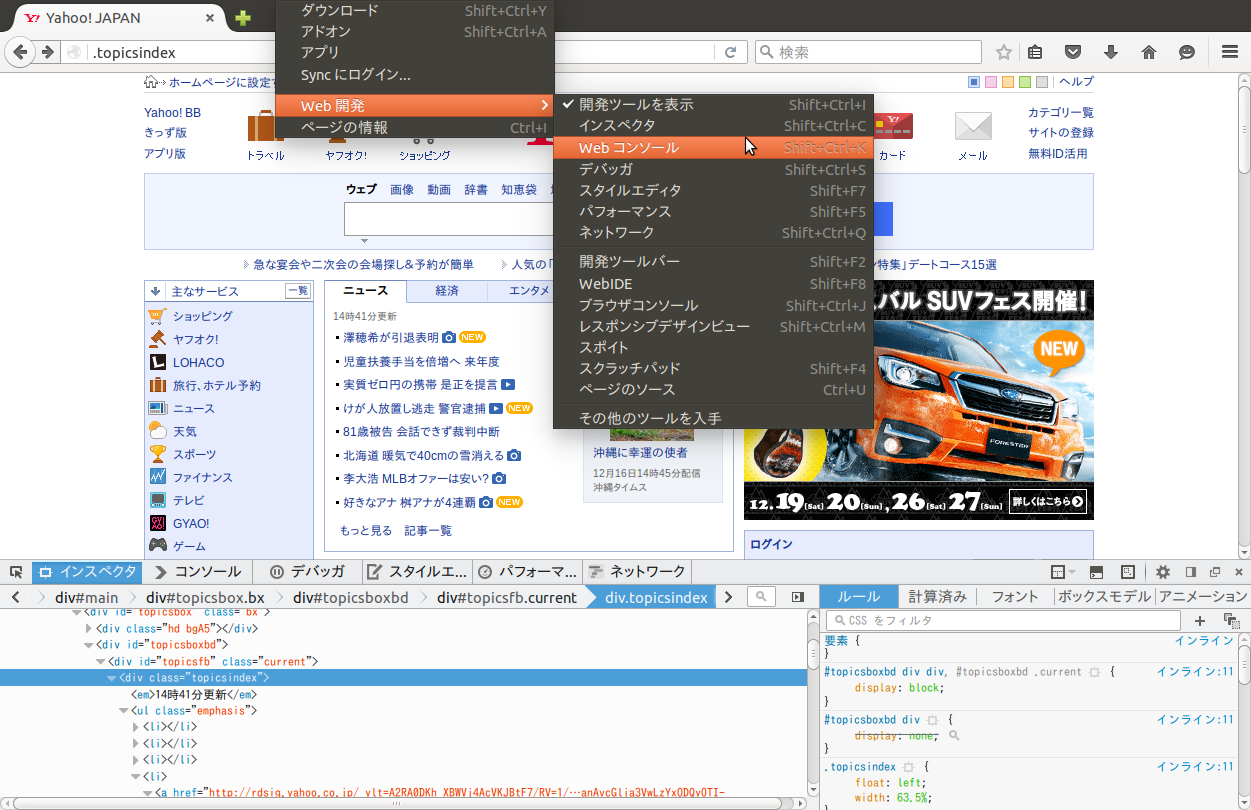Select Web コンソール from the submenu

628,148
